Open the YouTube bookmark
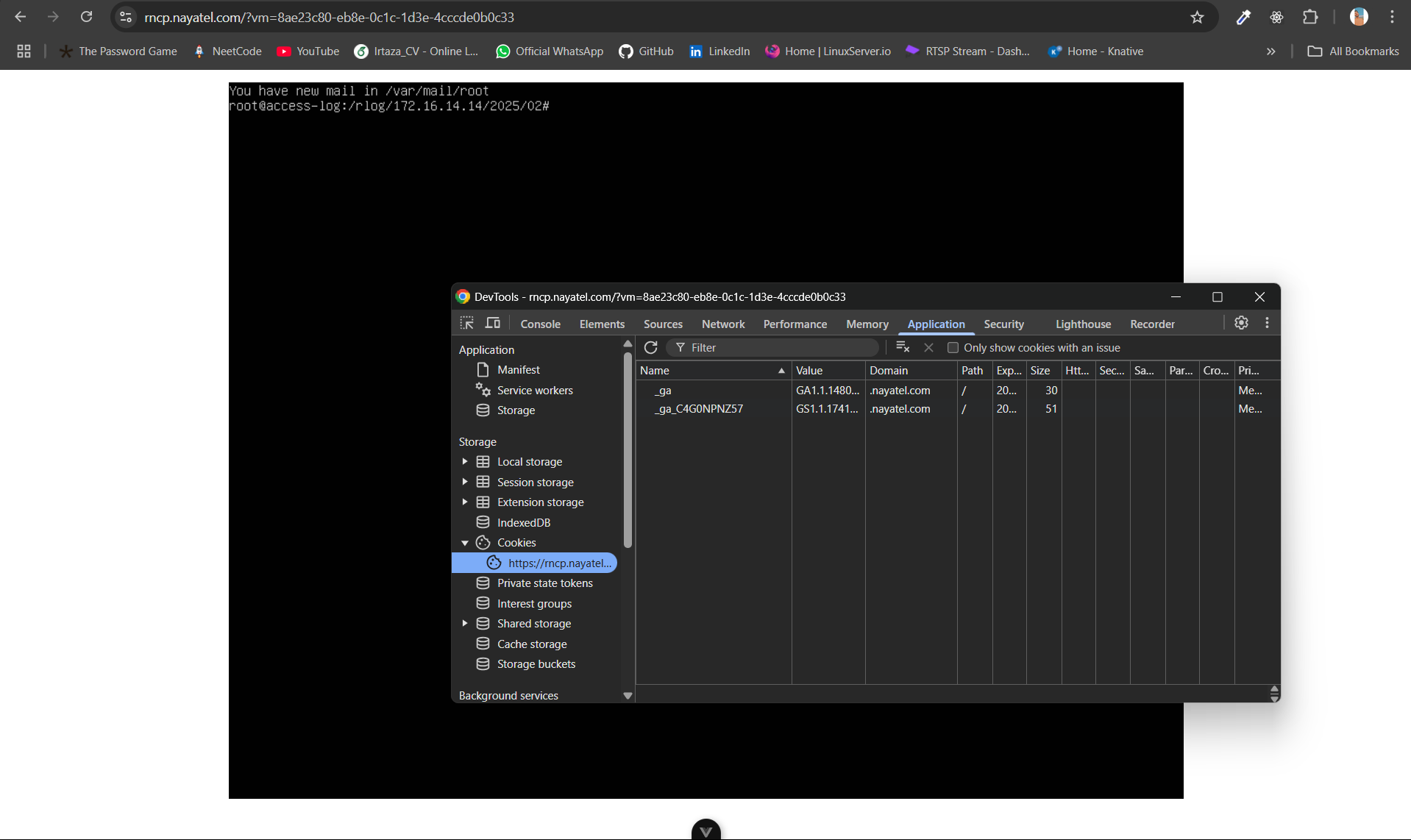 coord(308,51)
